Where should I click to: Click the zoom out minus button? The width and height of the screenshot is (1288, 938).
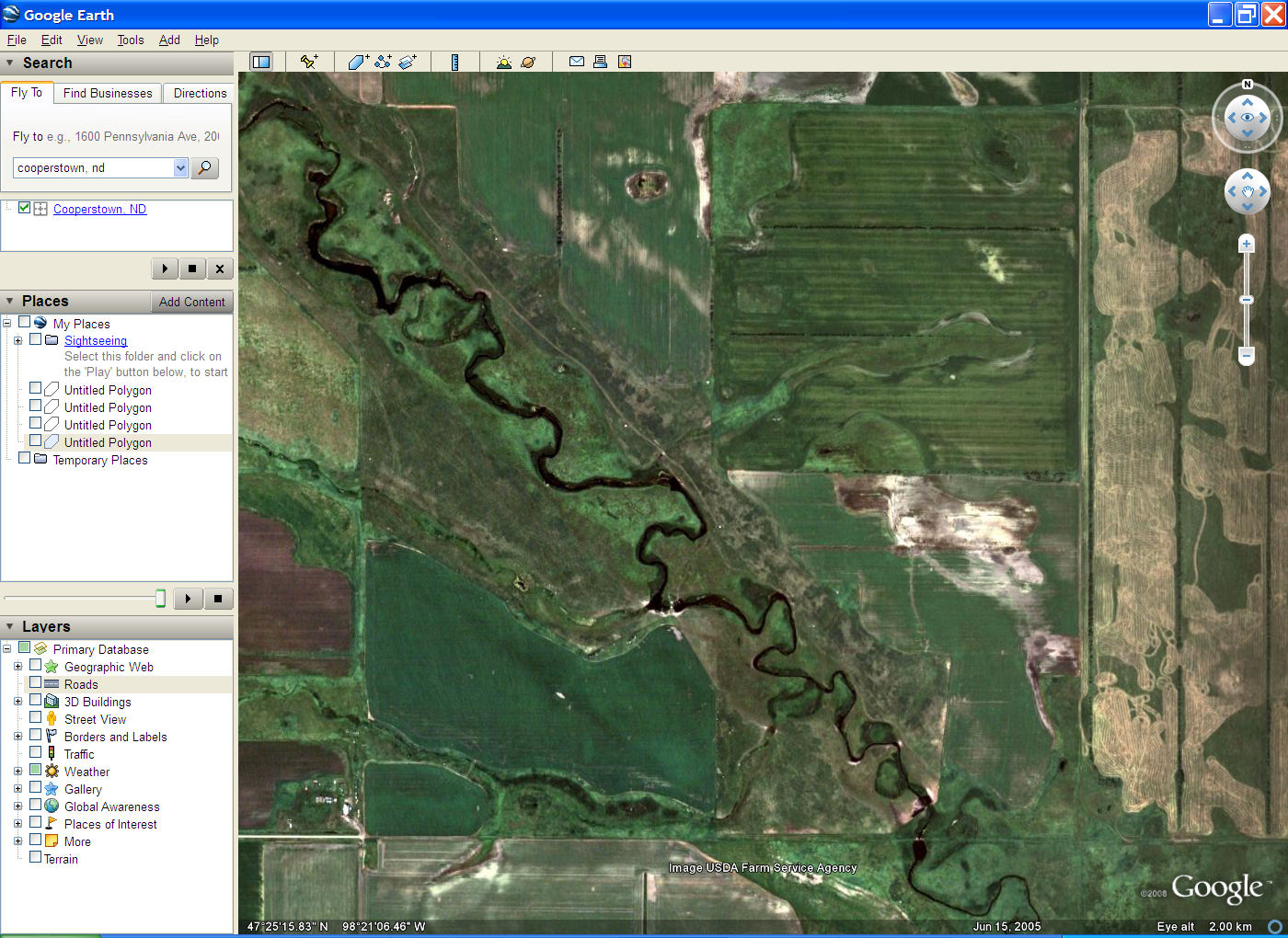click(1247, 355)
